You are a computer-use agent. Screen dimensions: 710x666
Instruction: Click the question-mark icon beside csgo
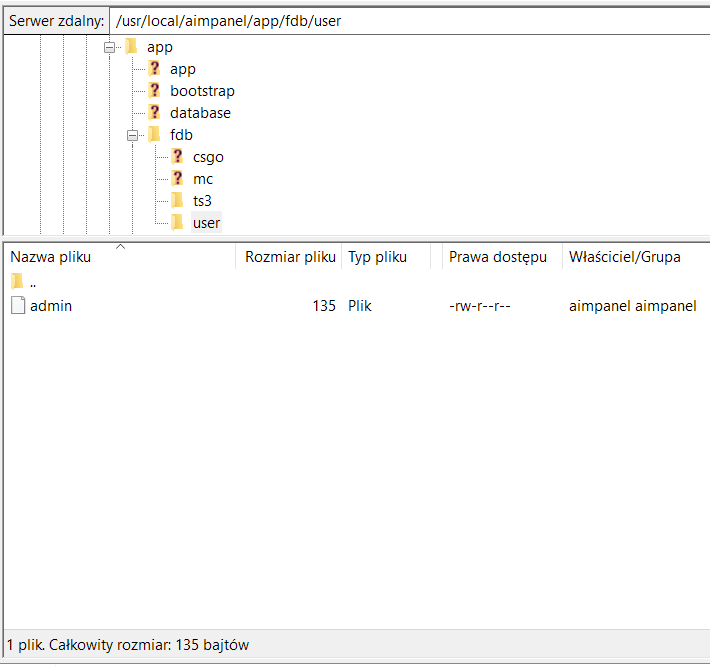tap(177, 157)
